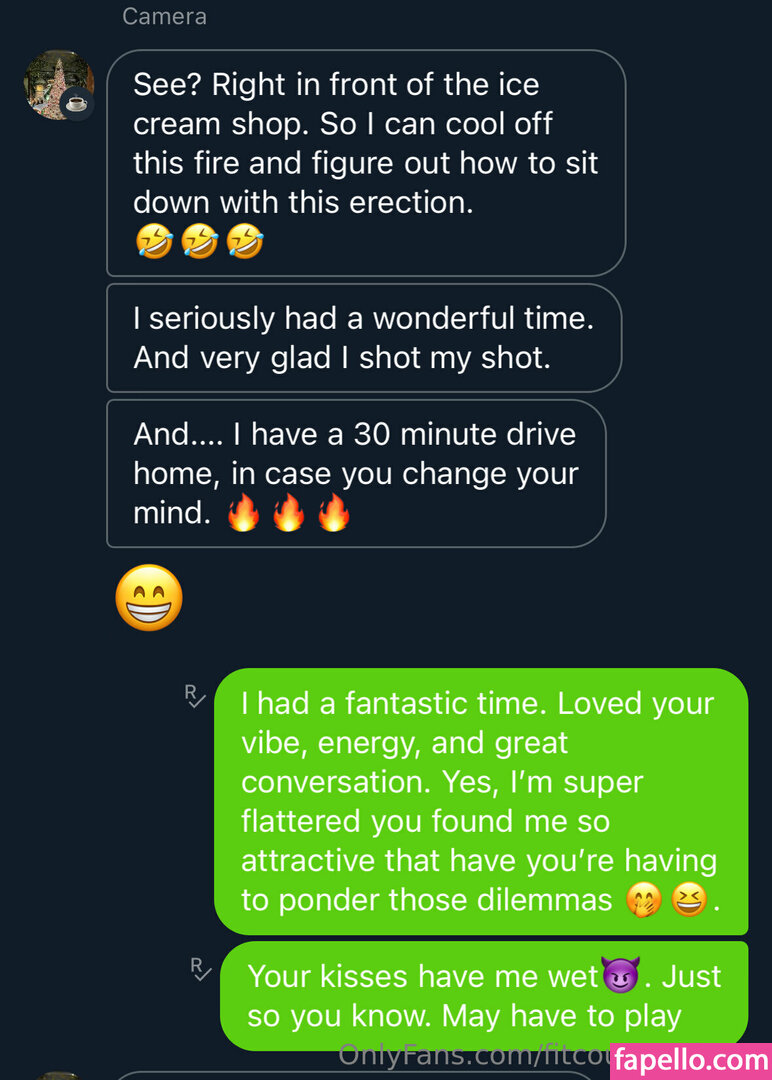Tap the three laughing emojis
The width and height of the screenshot is (772, 1080).
click(x=198, y=242)
